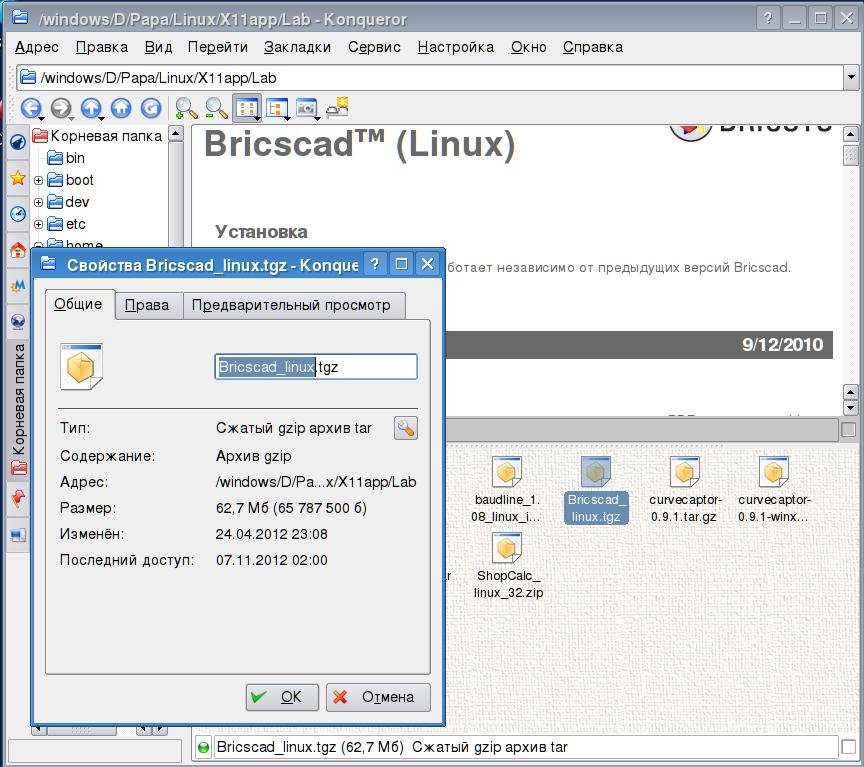Click the file name field in properties dialog
Image resolution: width=864 pixels, height=767 pixels.
[x=316, y=366]
